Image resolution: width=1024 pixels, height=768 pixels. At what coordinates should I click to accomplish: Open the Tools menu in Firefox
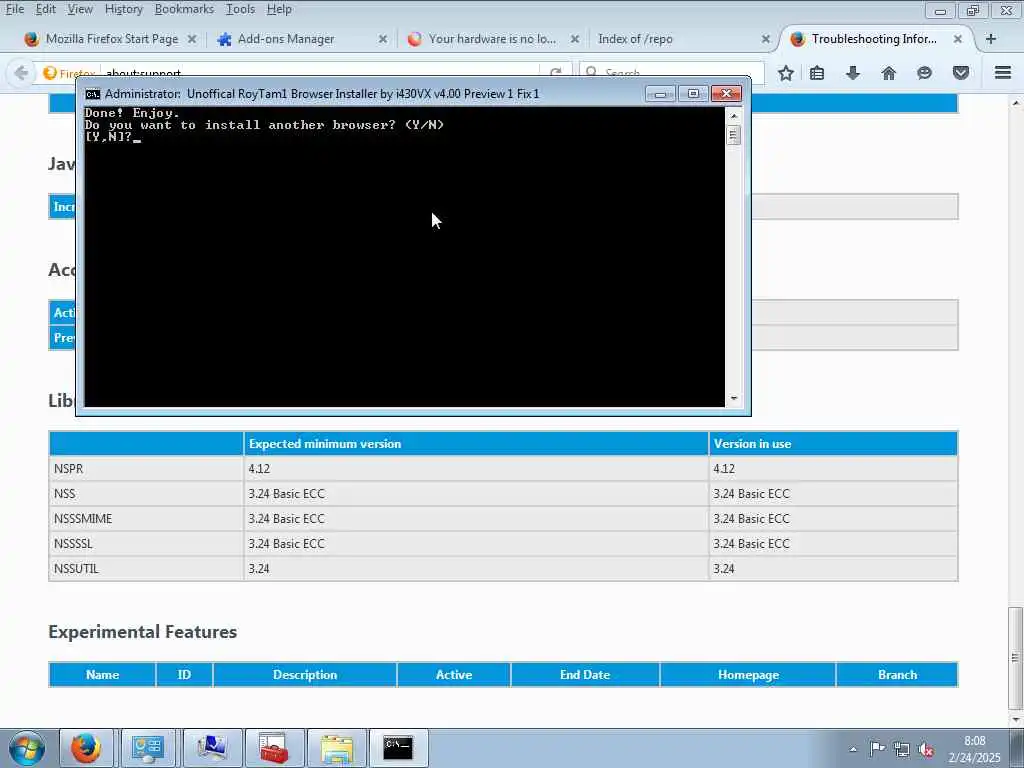[240, 9]
